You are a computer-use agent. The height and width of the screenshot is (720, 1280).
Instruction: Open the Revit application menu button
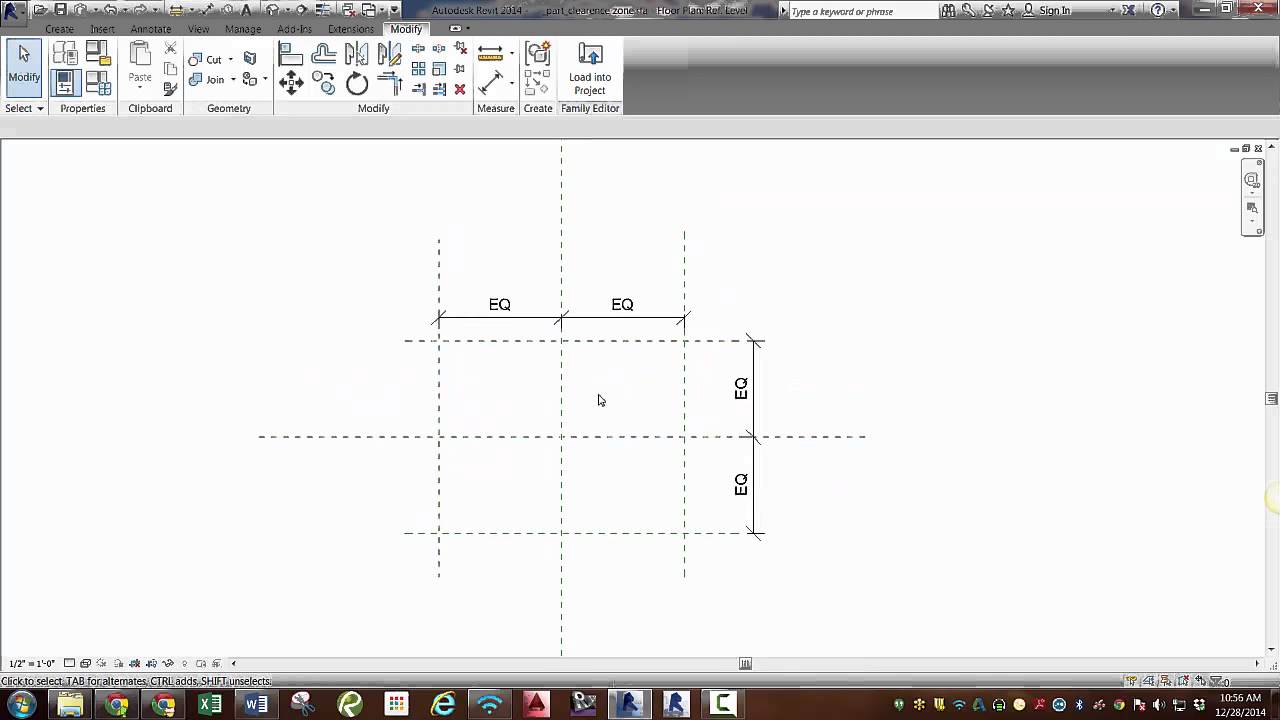(x=13, y=12)
